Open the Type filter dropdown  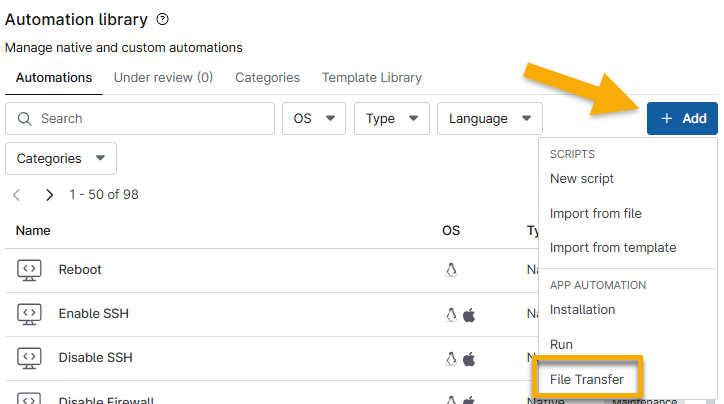point(392,119)
